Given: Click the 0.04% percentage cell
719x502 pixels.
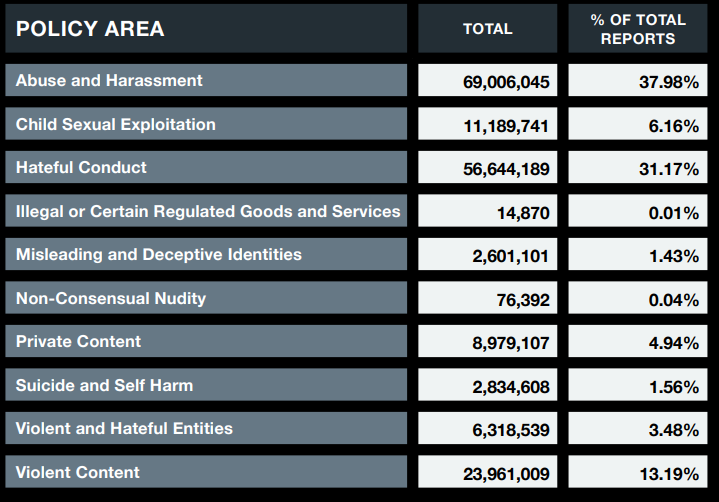Looking at the screenshot, I should [x=638, y=298].
